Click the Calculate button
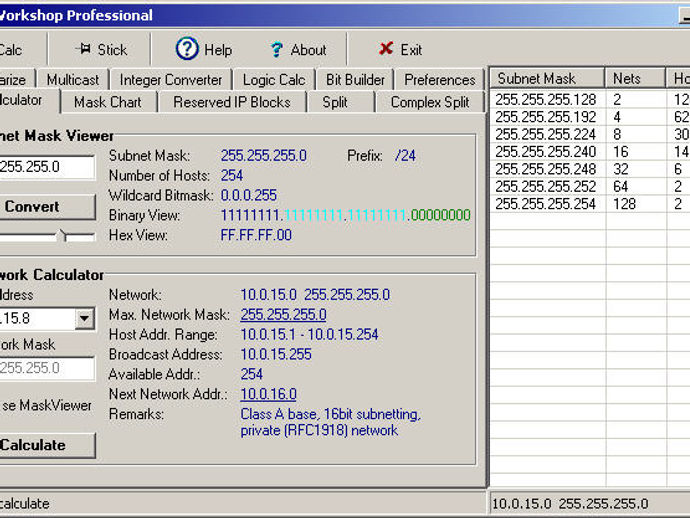The width and height of the screenshot is (690, 518). tap(47, 445)
